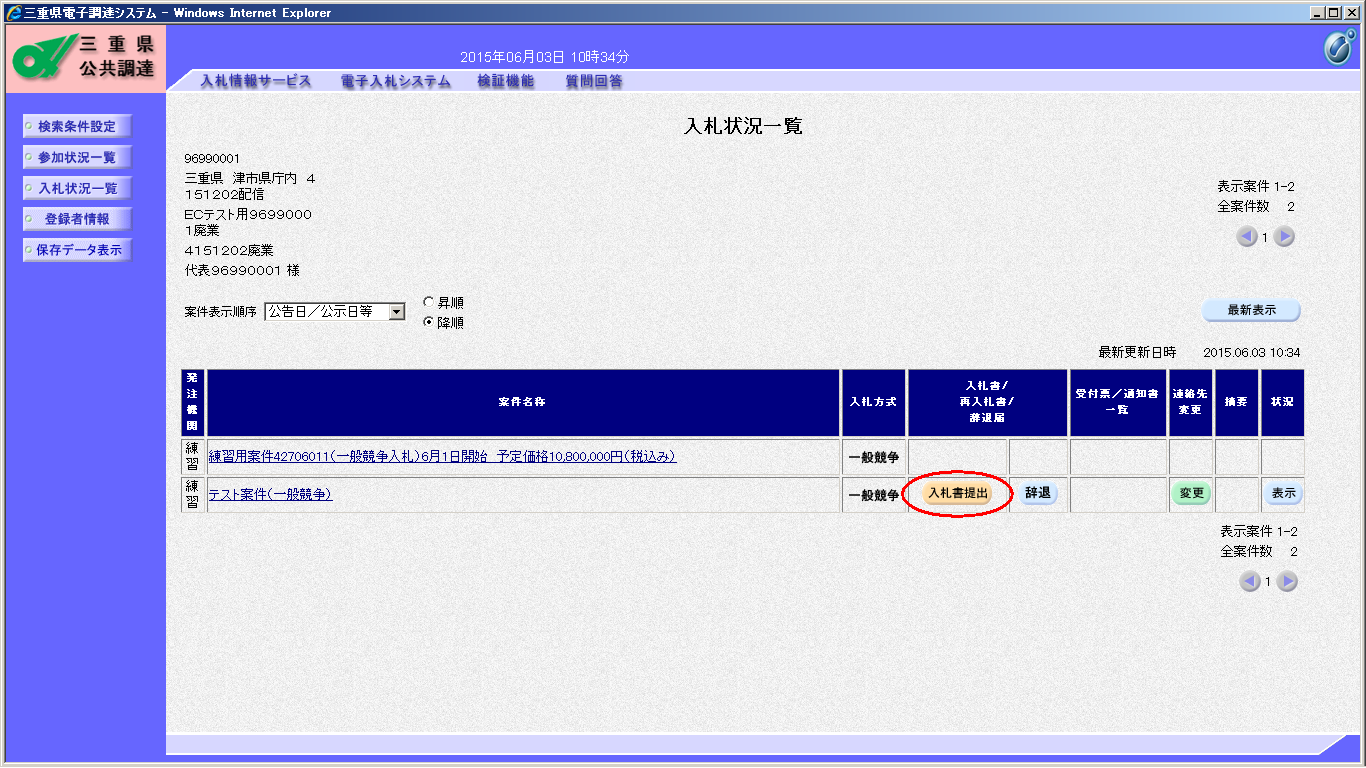Image resolution: width=1366 pixels, height=768 pixels.
Task: Click 検索条件設定 sidebar button
Action: coord(77,127)
